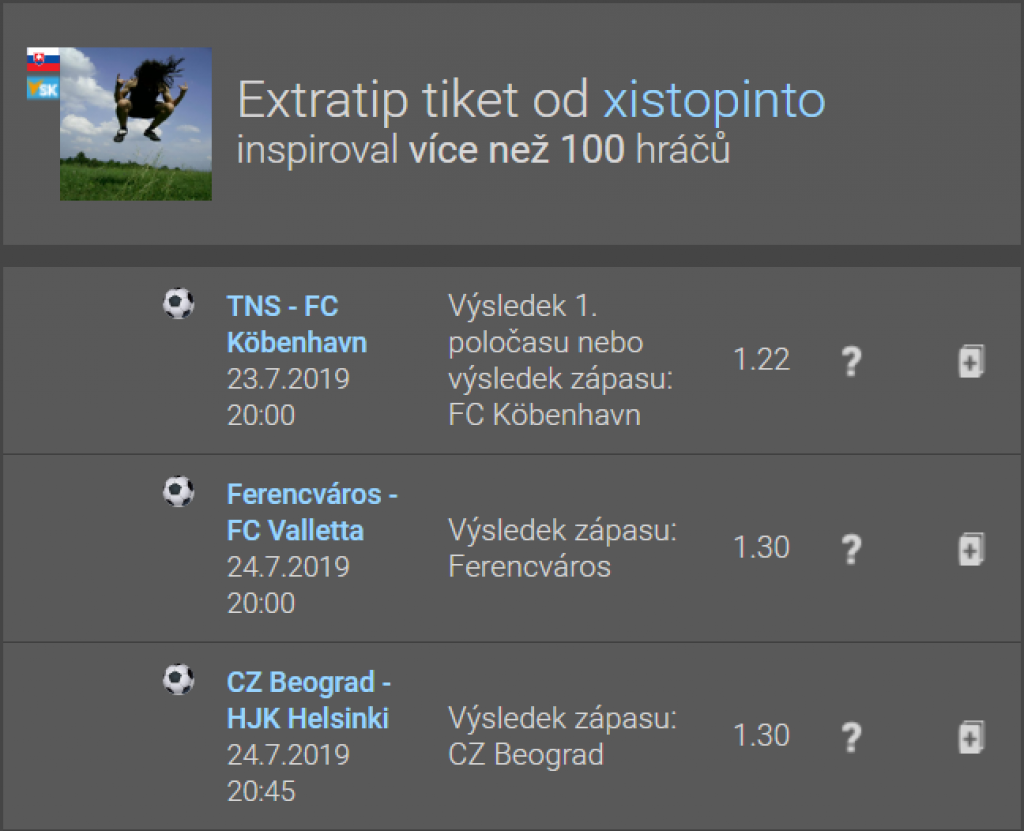
Task: Click the 1.30 odds for Ferencváros
Action: [762, 548]
